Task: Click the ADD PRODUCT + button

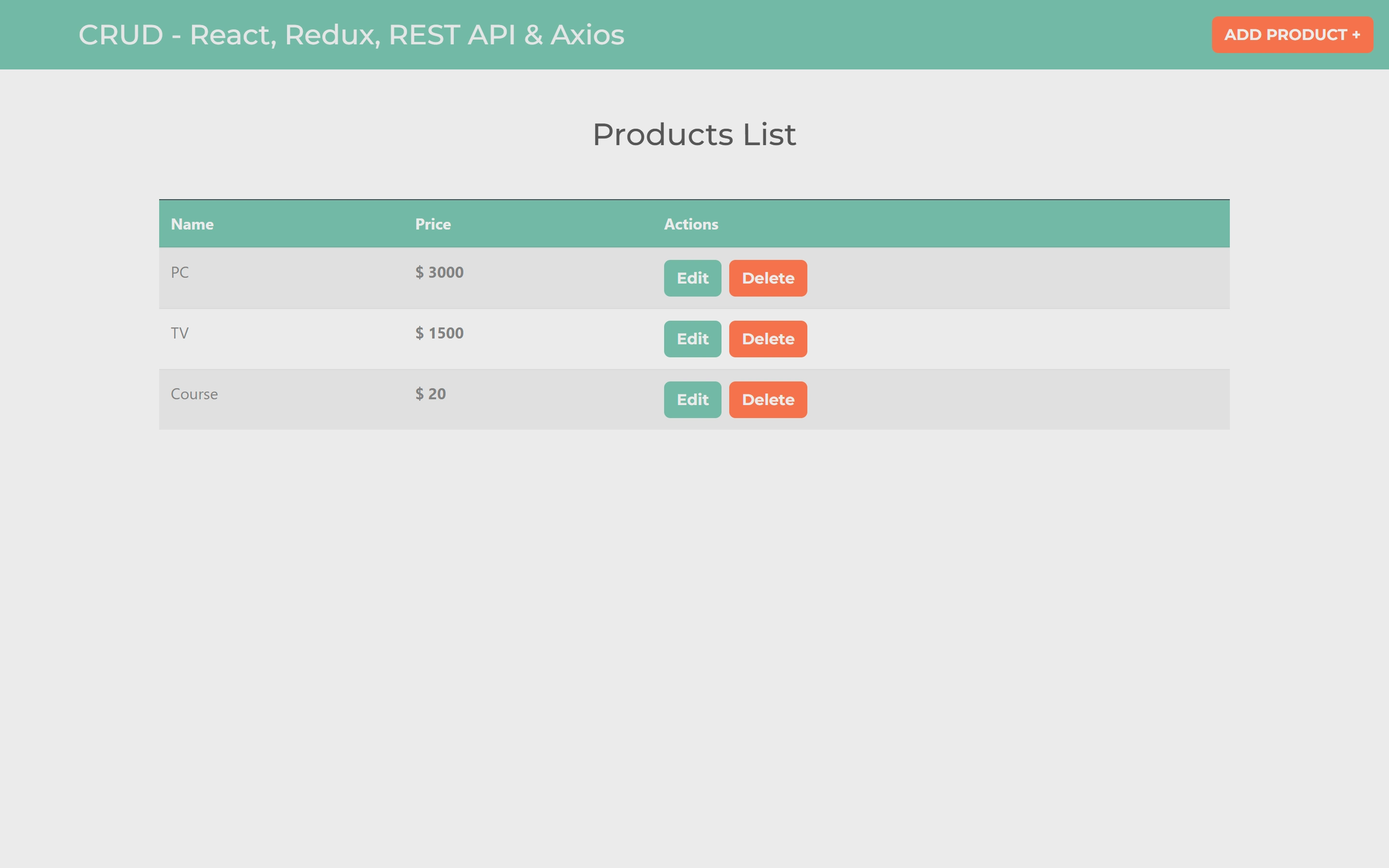Action: (x=1292, y=34)
